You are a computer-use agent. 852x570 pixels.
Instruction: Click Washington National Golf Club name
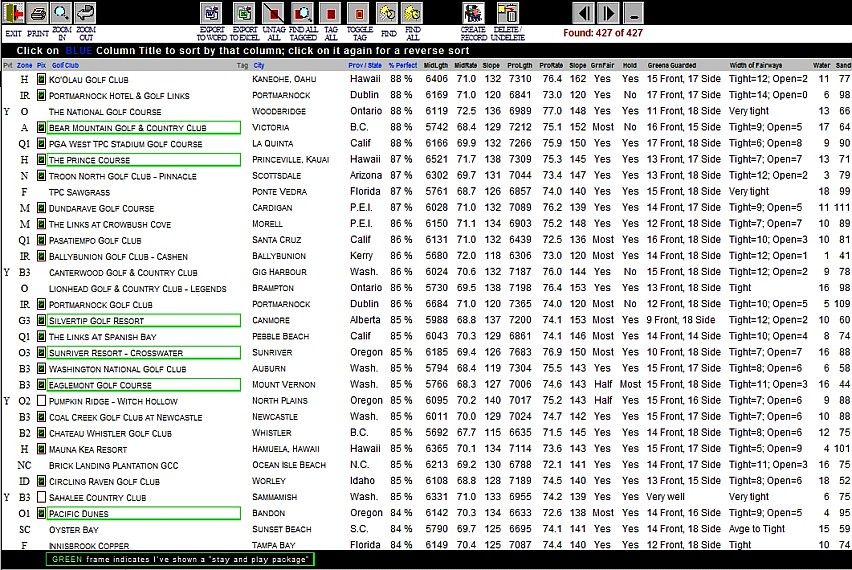tap(117, 369)
